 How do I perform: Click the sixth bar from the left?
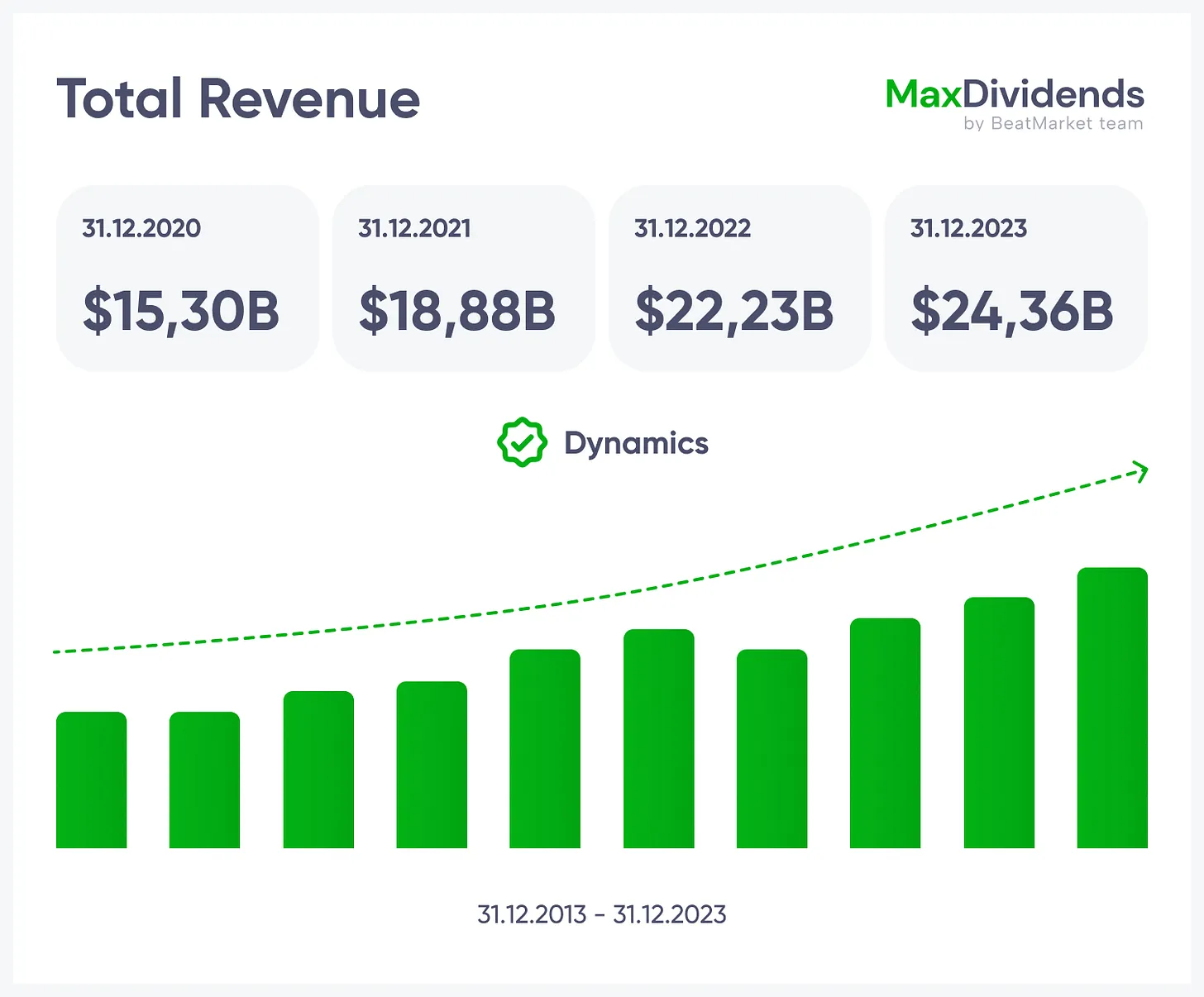658,739
